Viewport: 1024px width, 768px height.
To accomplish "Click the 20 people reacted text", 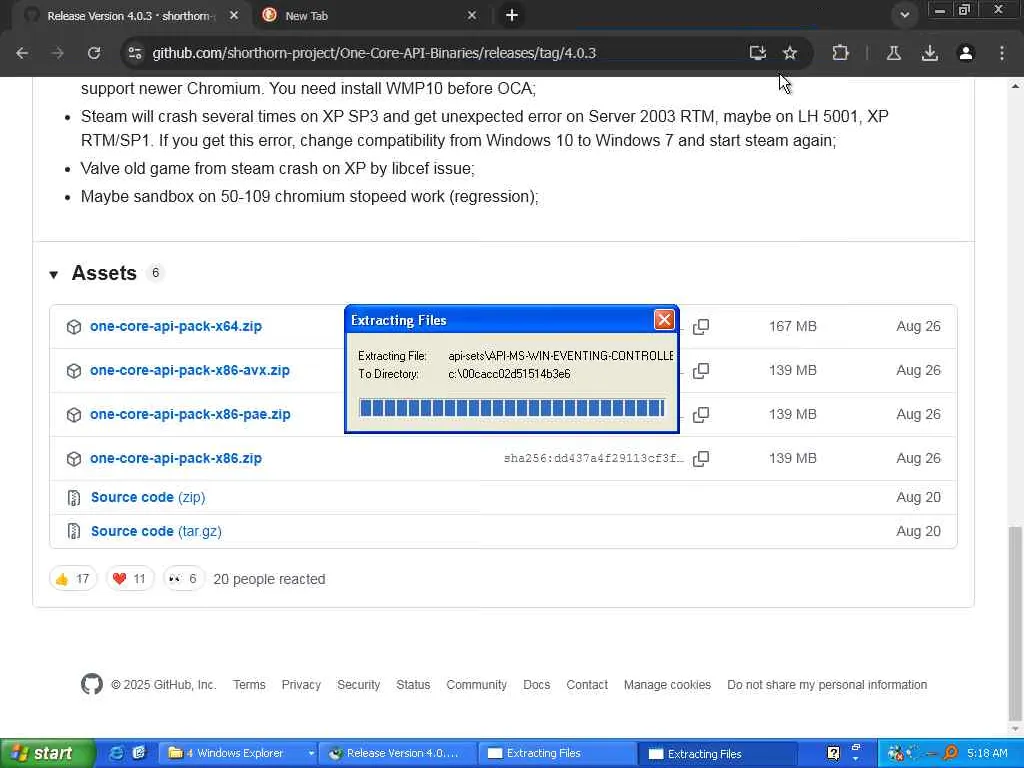I will tap(269, 579).
